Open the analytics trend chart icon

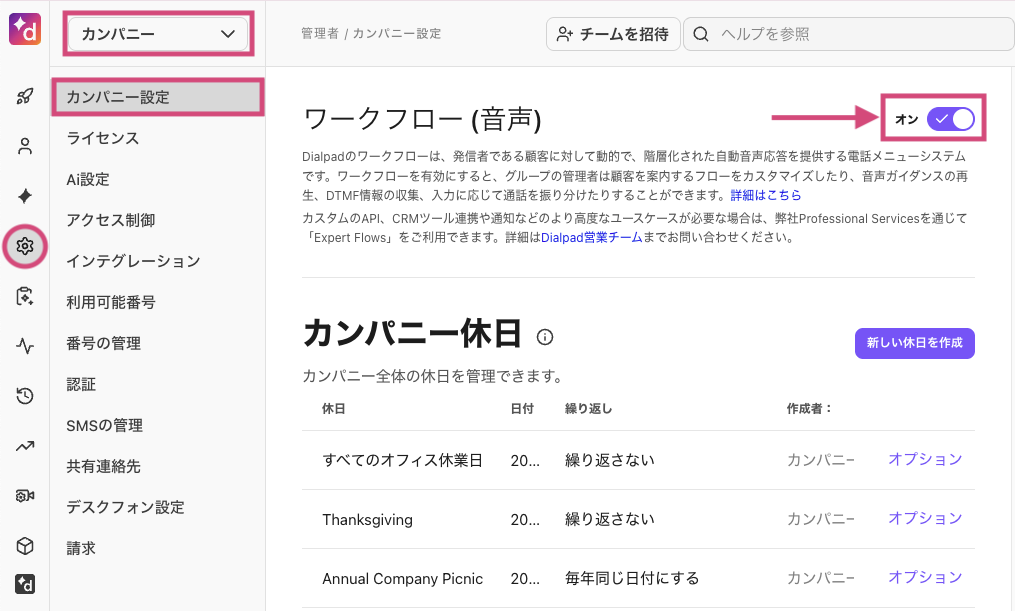23,446
